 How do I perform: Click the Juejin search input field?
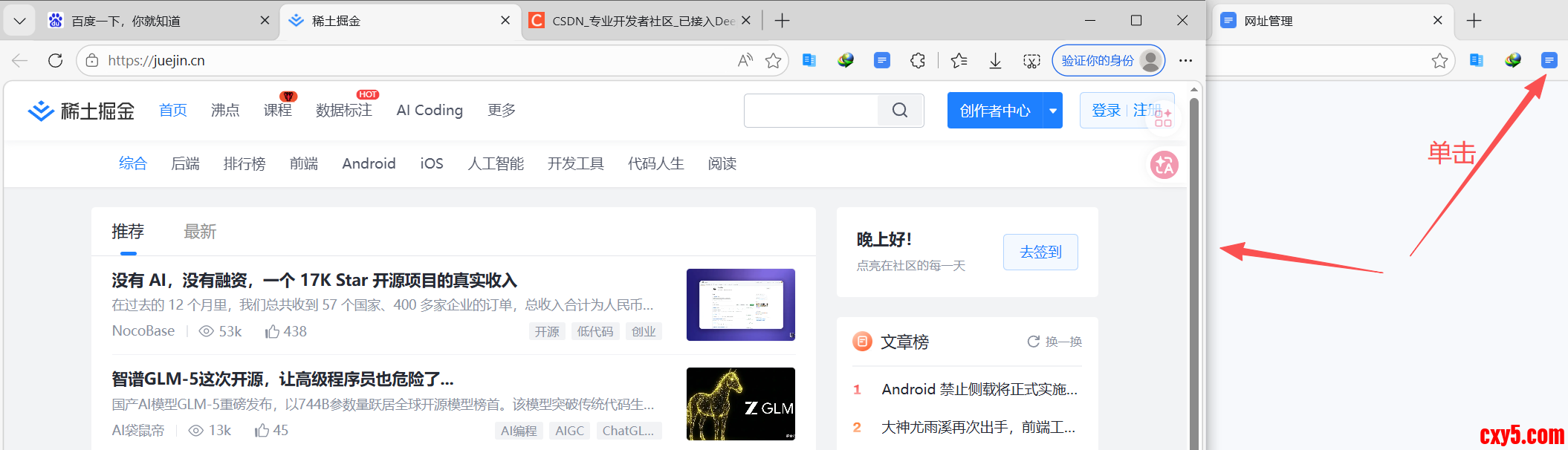811,111
